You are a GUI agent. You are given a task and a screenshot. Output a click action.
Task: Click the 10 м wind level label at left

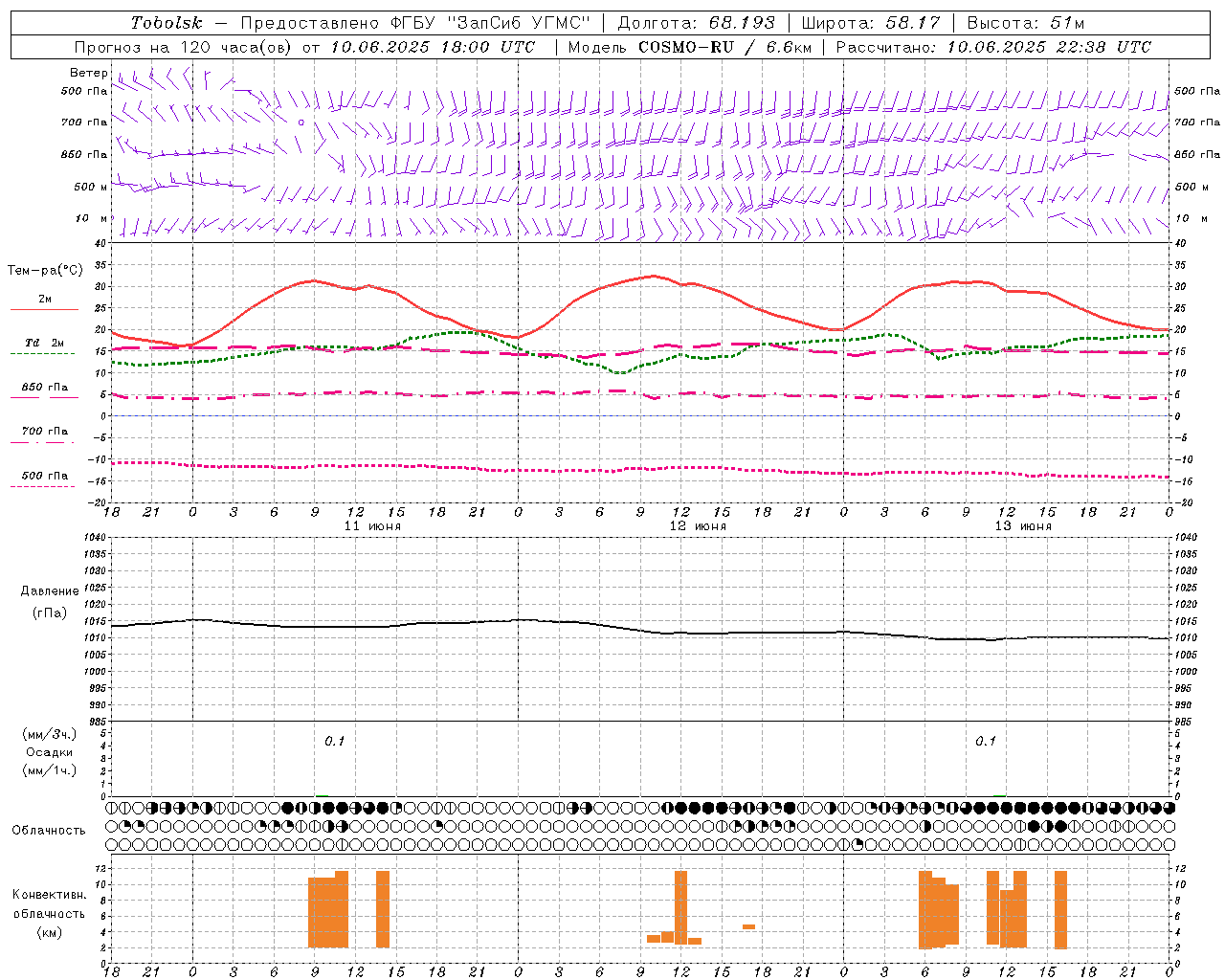pyautogui.click(x=91, y=219)
